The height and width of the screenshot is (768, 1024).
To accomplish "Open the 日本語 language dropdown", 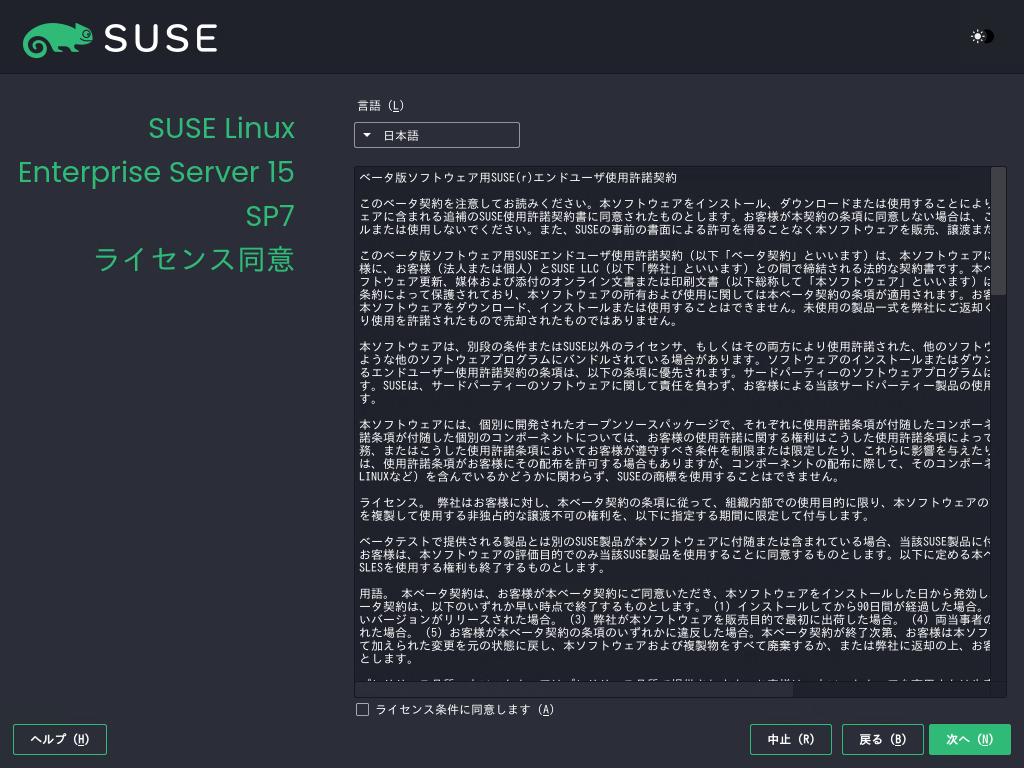I will point(437,135).
